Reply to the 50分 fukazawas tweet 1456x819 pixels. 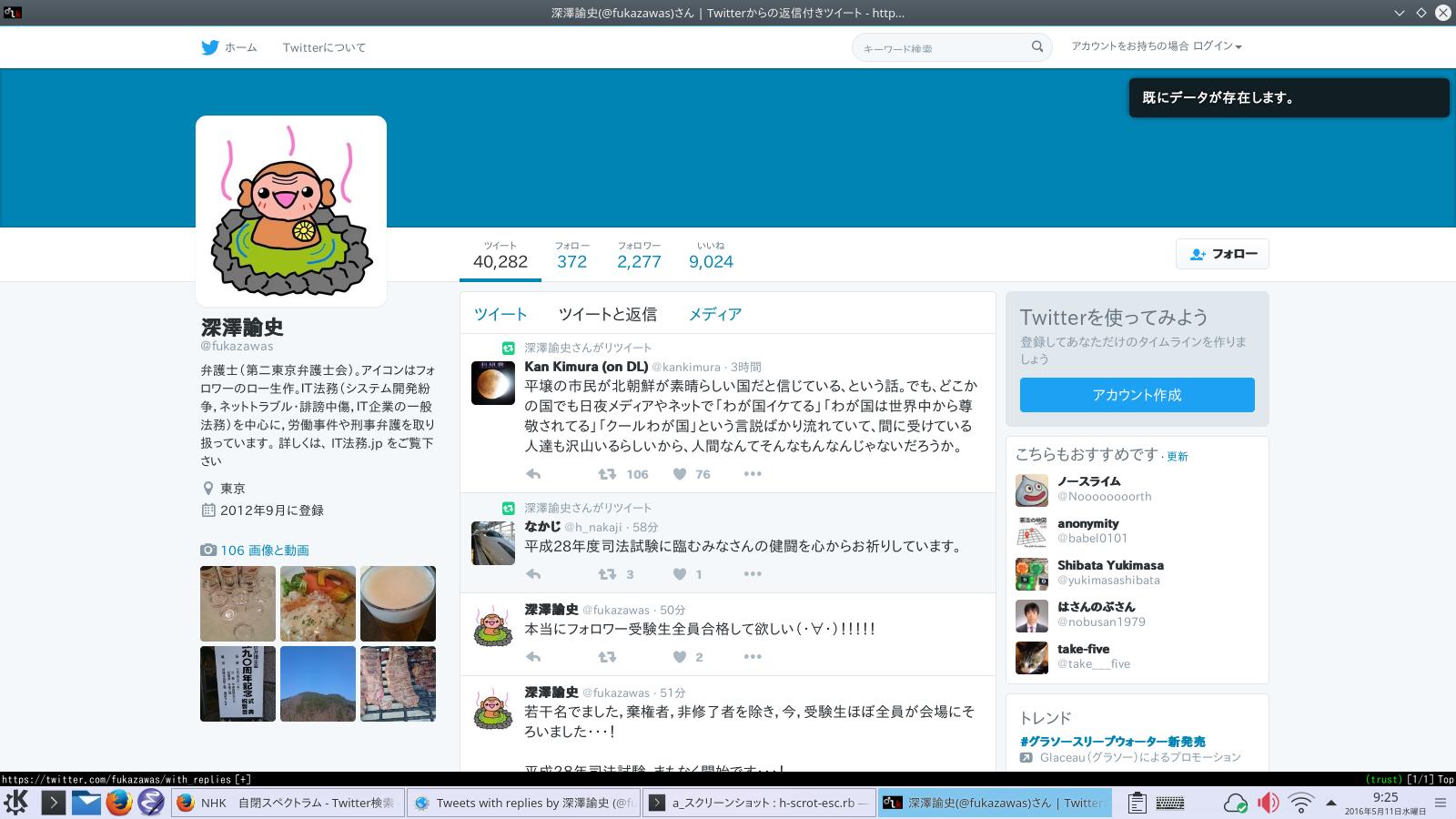click(533, 657)
